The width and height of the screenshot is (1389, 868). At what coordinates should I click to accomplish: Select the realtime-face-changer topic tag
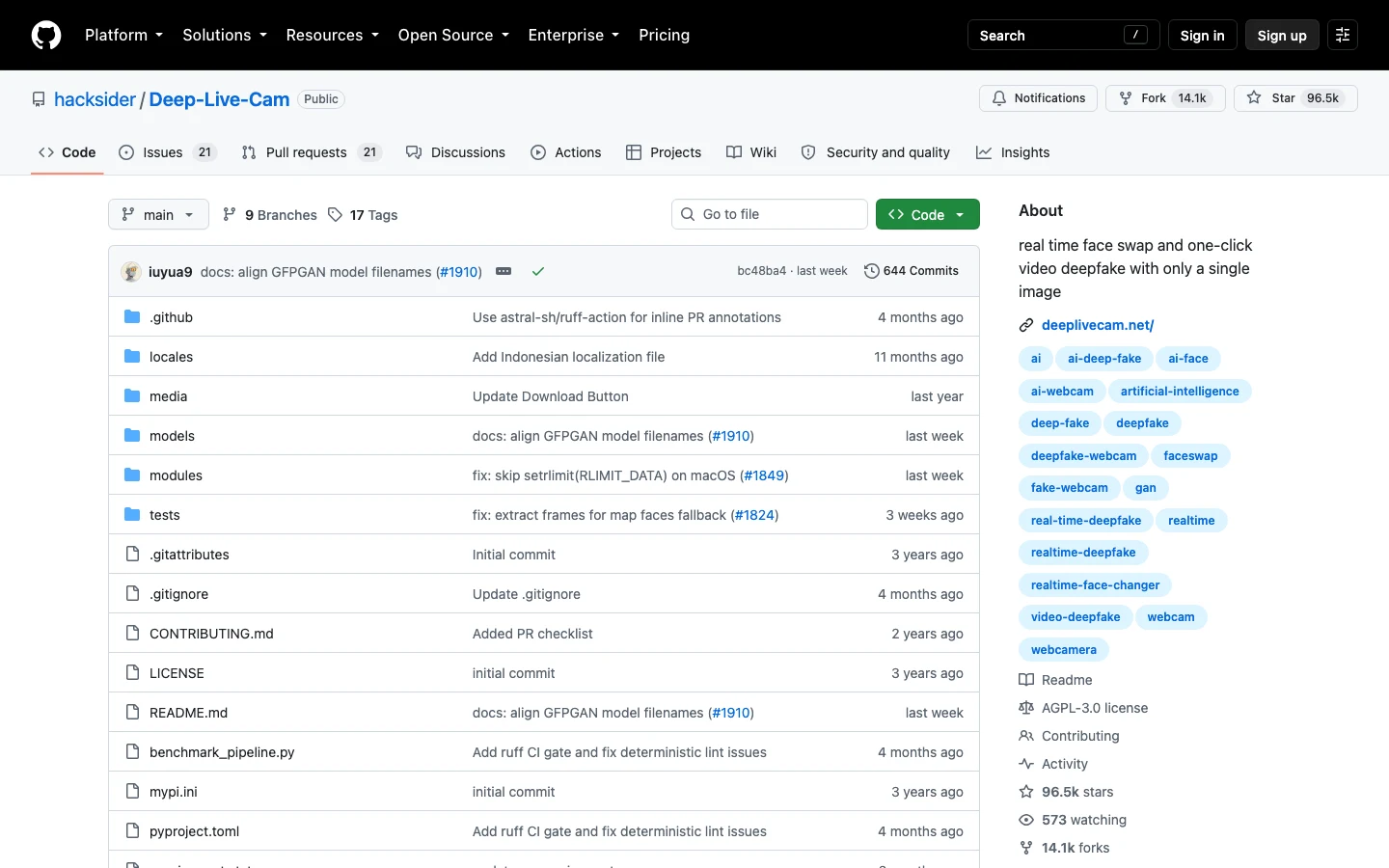click(1095, 585)
